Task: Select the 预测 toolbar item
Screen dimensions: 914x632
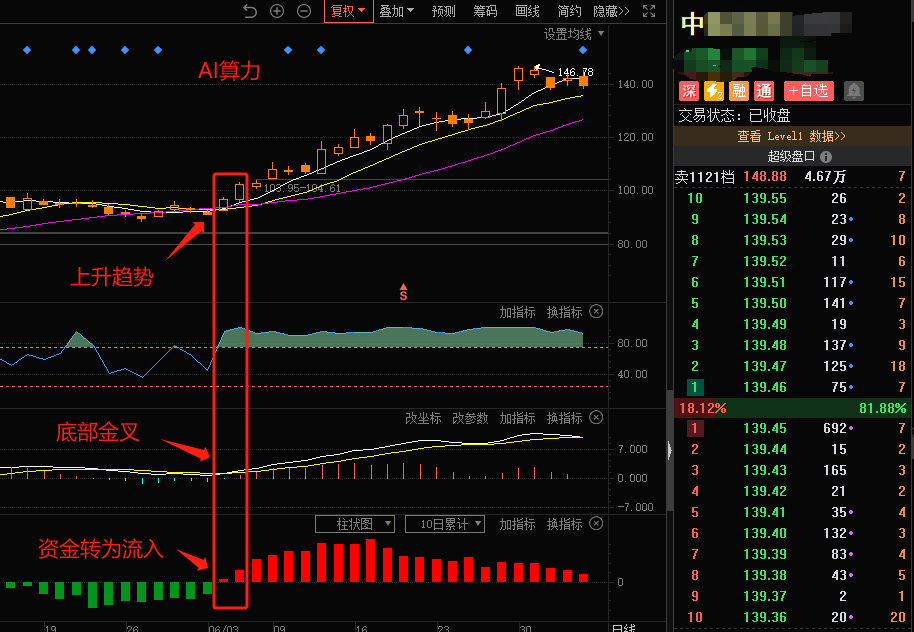Action: [444, 11]
